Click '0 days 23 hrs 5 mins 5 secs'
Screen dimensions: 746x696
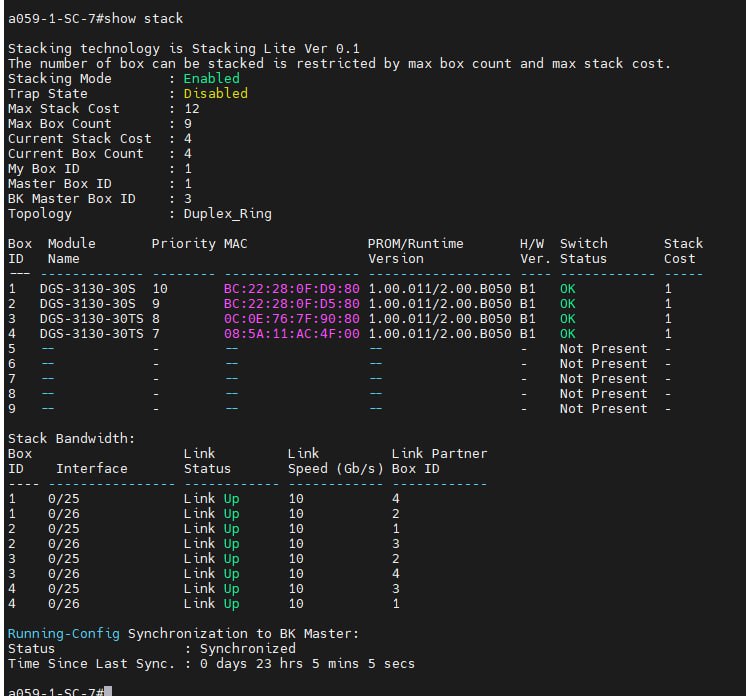[307, 664]
